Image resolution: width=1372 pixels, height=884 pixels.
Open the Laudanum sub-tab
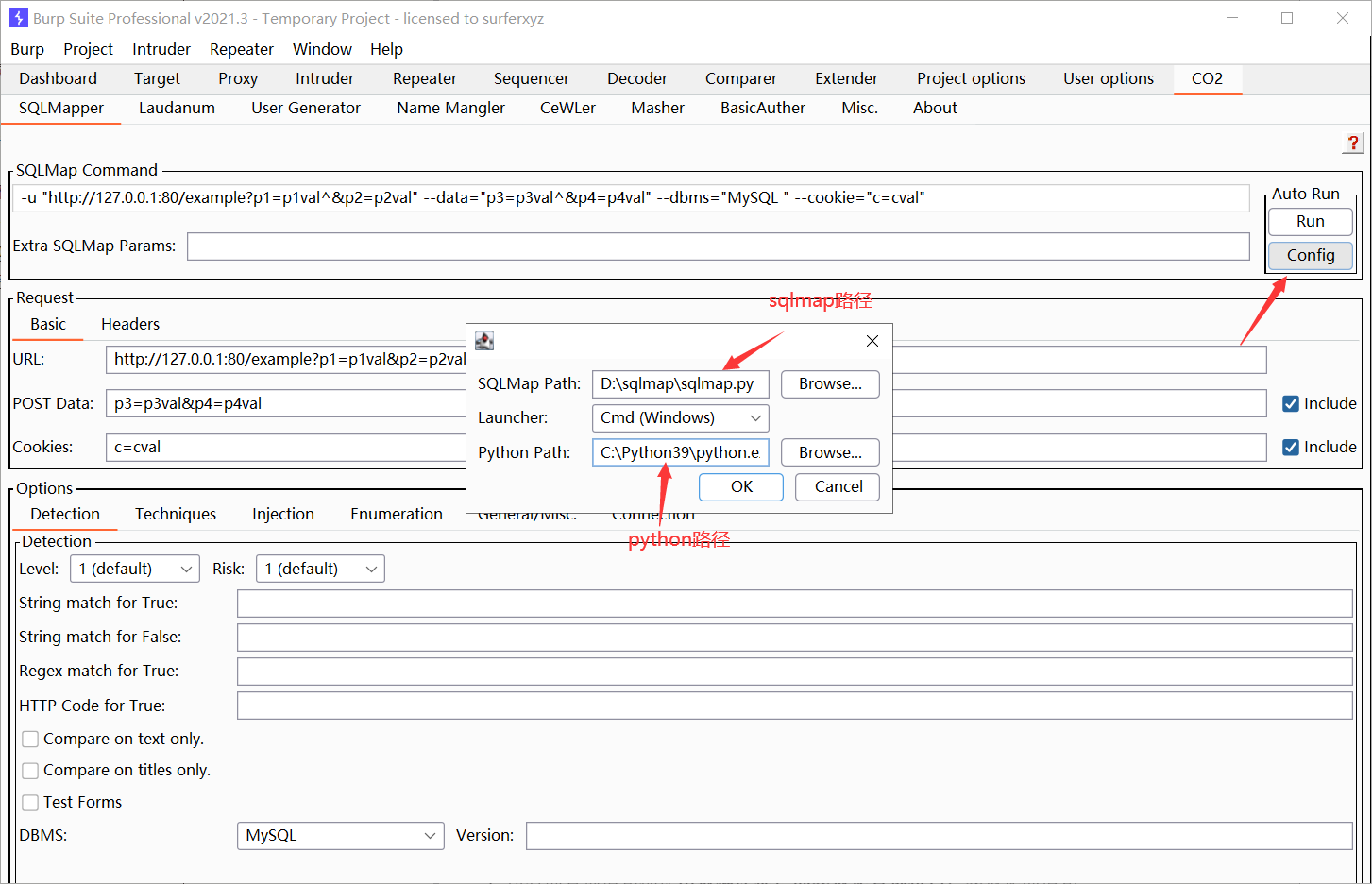tap(177, 108)
